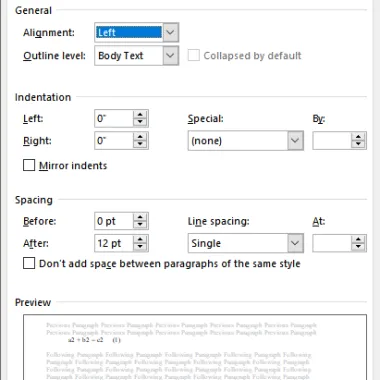Click the indentation By value field
This screenshot has height=380, width=380.
(x=332, y=141)
